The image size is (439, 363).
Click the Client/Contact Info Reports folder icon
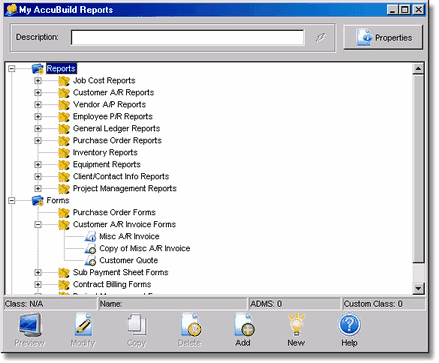click(x=64, y=177)
